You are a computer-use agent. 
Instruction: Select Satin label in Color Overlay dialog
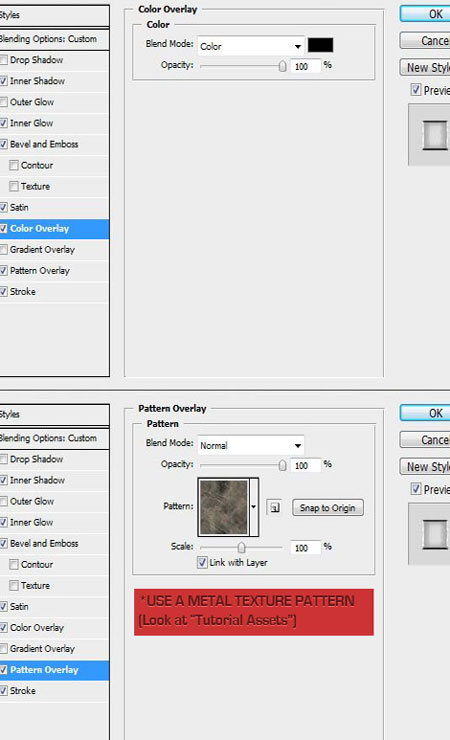19,208
